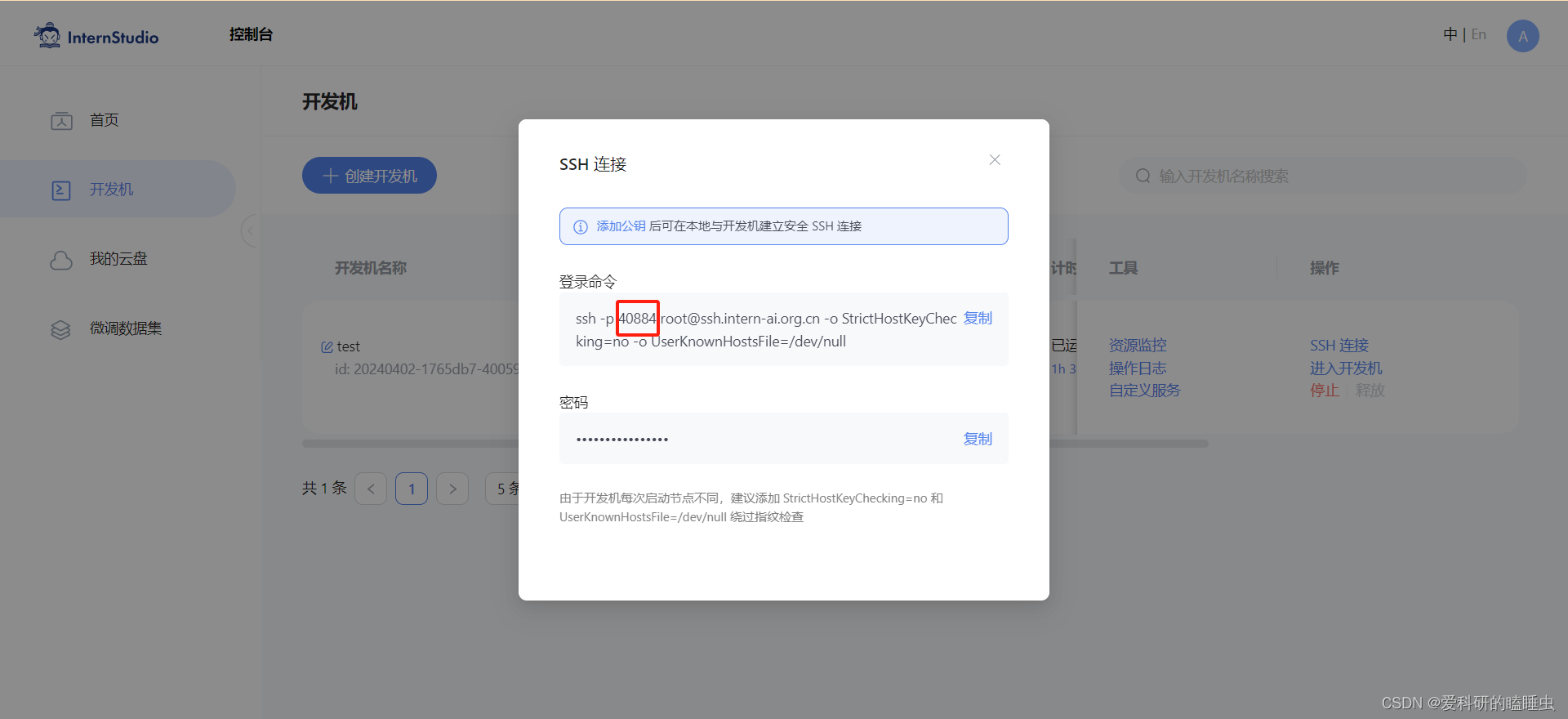This screenshot has height=719, width=1568.
Task: Click the ssh login command text
Action: [766, 329]
